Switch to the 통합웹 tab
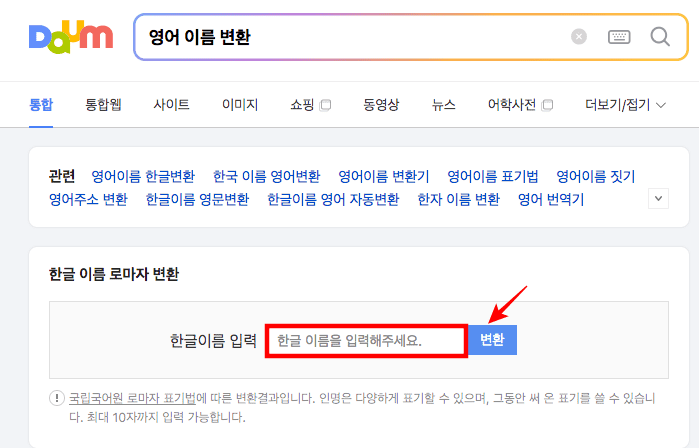Image resolution: width=699 pixels, height=448 pixels. tap(103, 105)
